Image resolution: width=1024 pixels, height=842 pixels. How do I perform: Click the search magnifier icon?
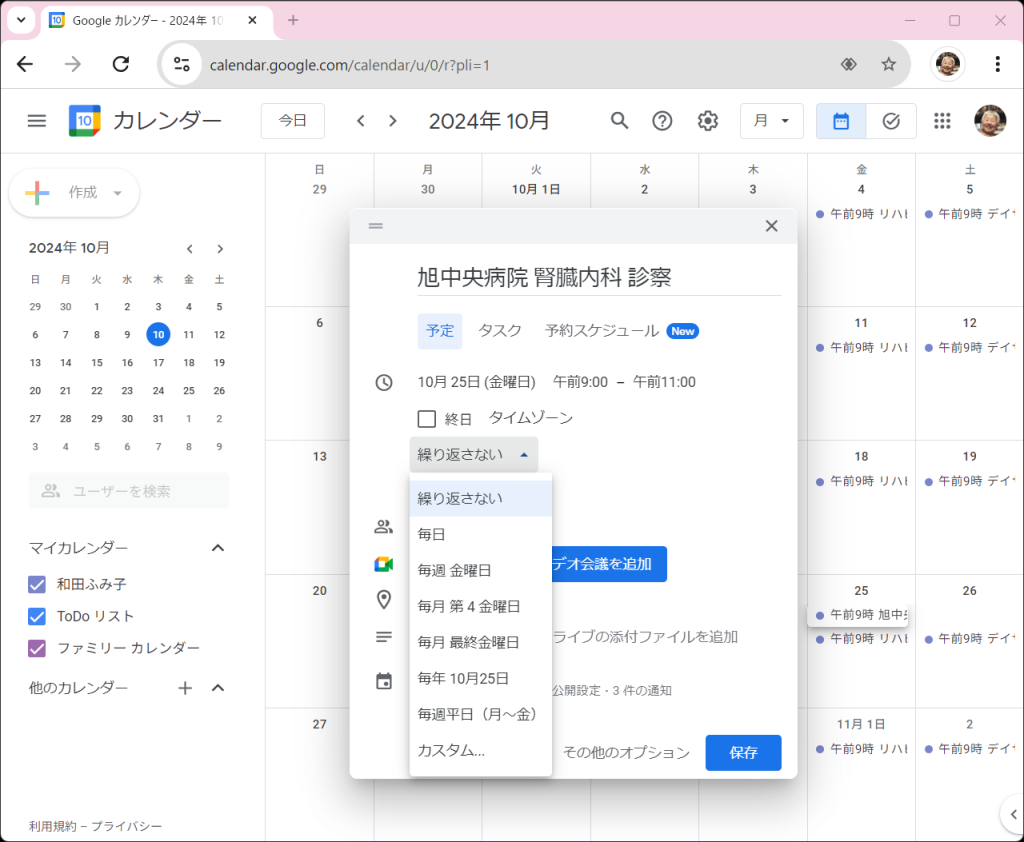pyautogui.click(x=620, y=121)
